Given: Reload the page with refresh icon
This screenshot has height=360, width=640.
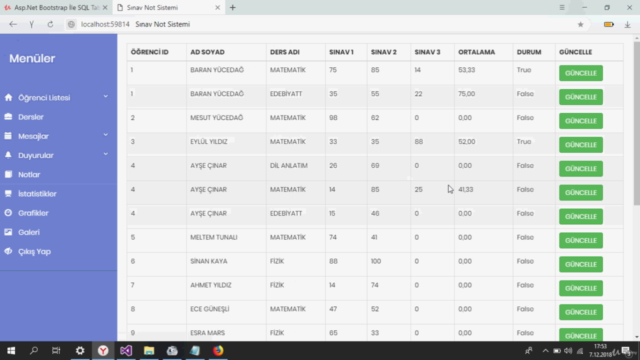Looking at the screenshot, I should 50,24.
